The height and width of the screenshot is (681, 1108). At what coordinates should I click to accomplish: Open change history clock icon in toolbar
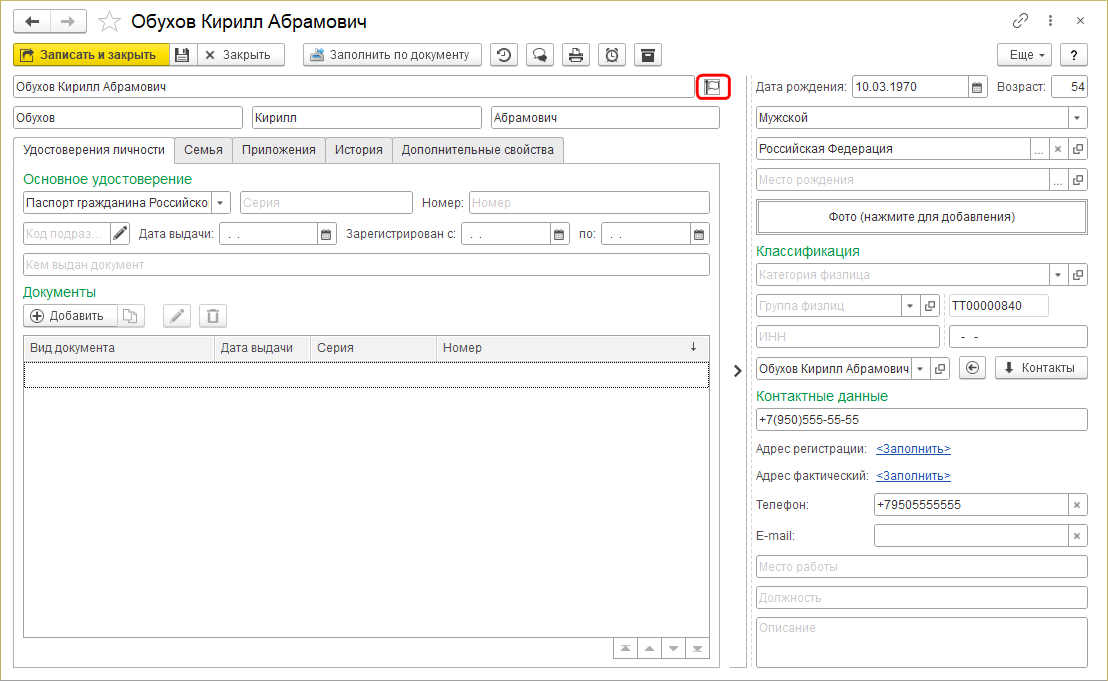[x=506, y=55]
